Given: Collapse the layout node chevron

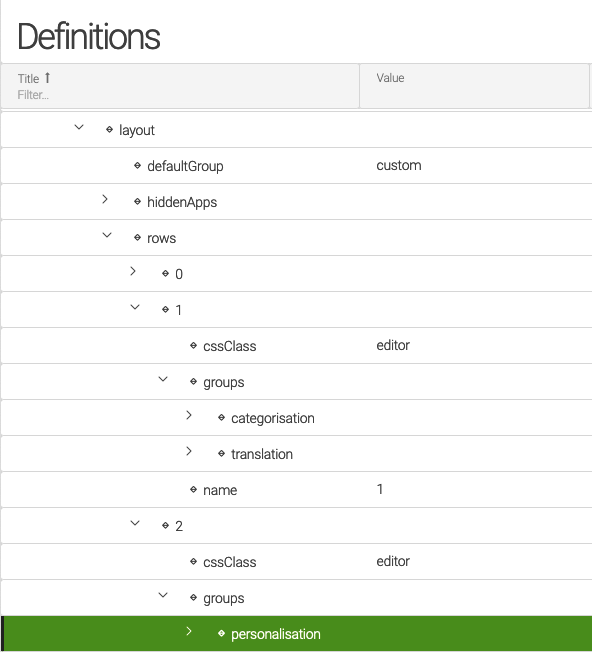Looking at the screenshot, I should coord(79,127).
